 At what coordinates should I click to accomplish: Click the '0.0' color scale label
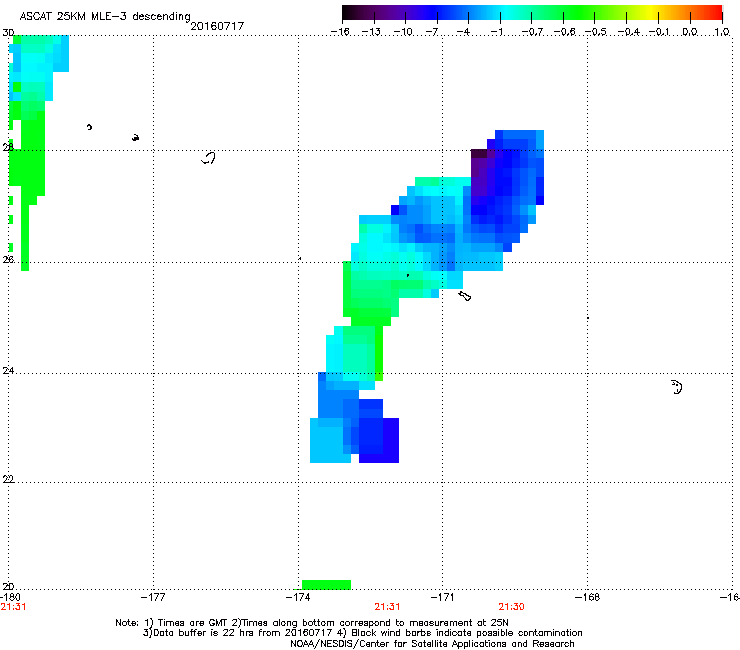pos(690,32)
